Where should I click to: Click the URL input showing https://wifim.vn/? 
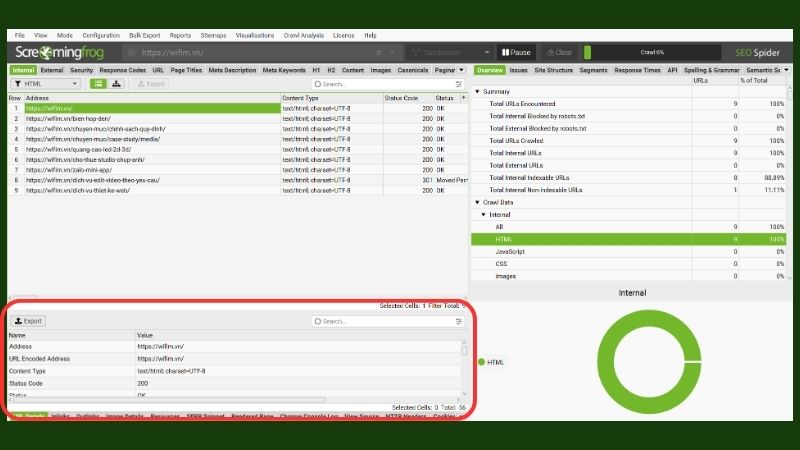[x=255, y=53]
